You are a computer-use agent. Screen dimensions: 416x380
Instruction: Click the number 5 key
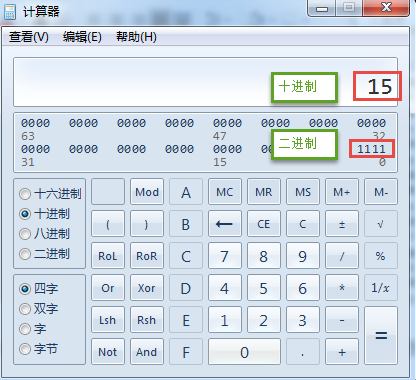point(264,288)
